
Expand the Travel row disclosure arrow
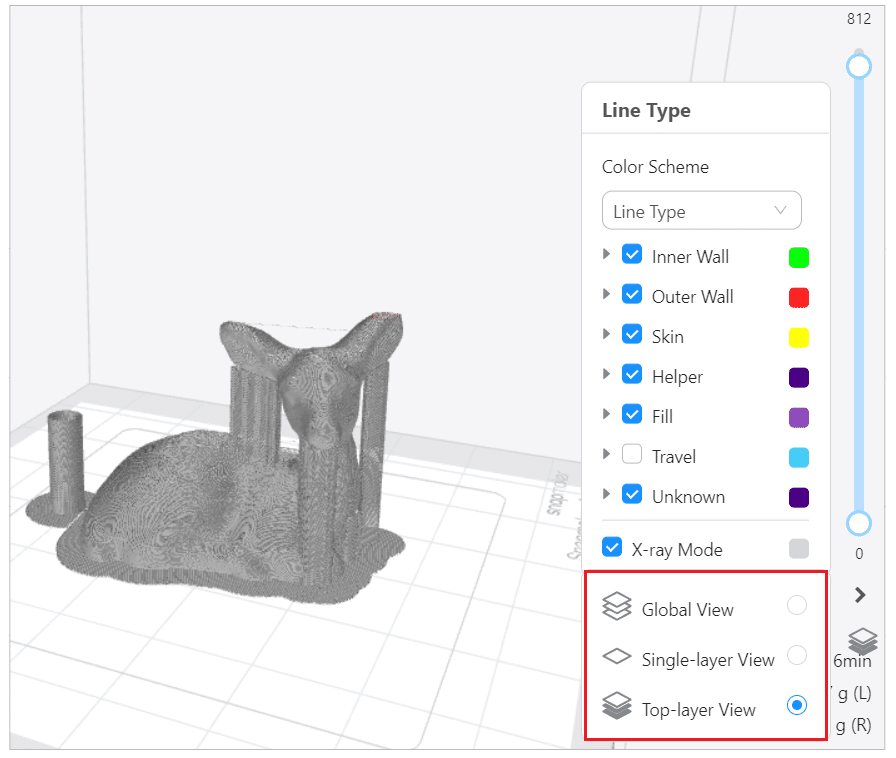607,454
